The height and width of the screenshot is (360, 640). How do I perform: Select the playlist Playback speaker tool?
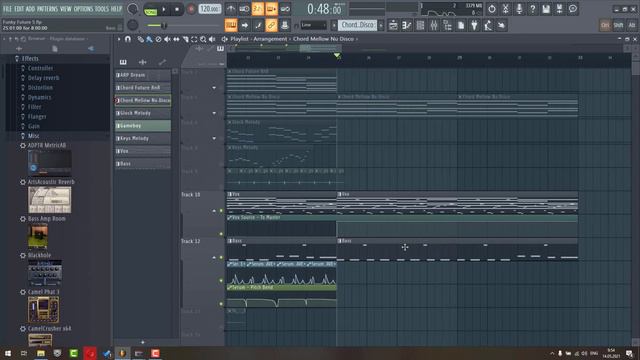(x=212, y=39)
